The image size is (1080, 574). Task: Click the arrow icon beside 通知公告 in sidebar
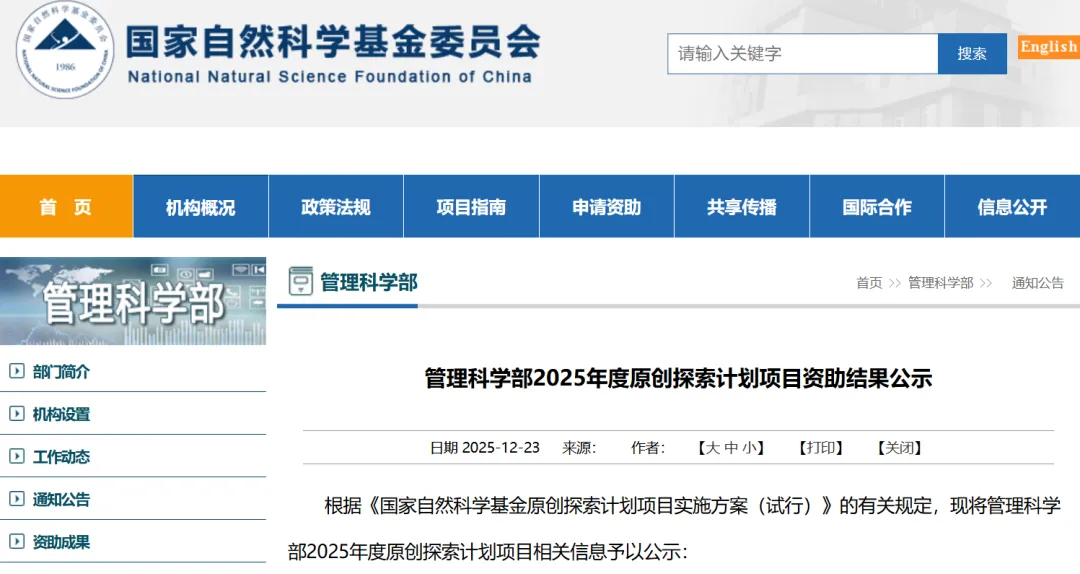[16, 499]
